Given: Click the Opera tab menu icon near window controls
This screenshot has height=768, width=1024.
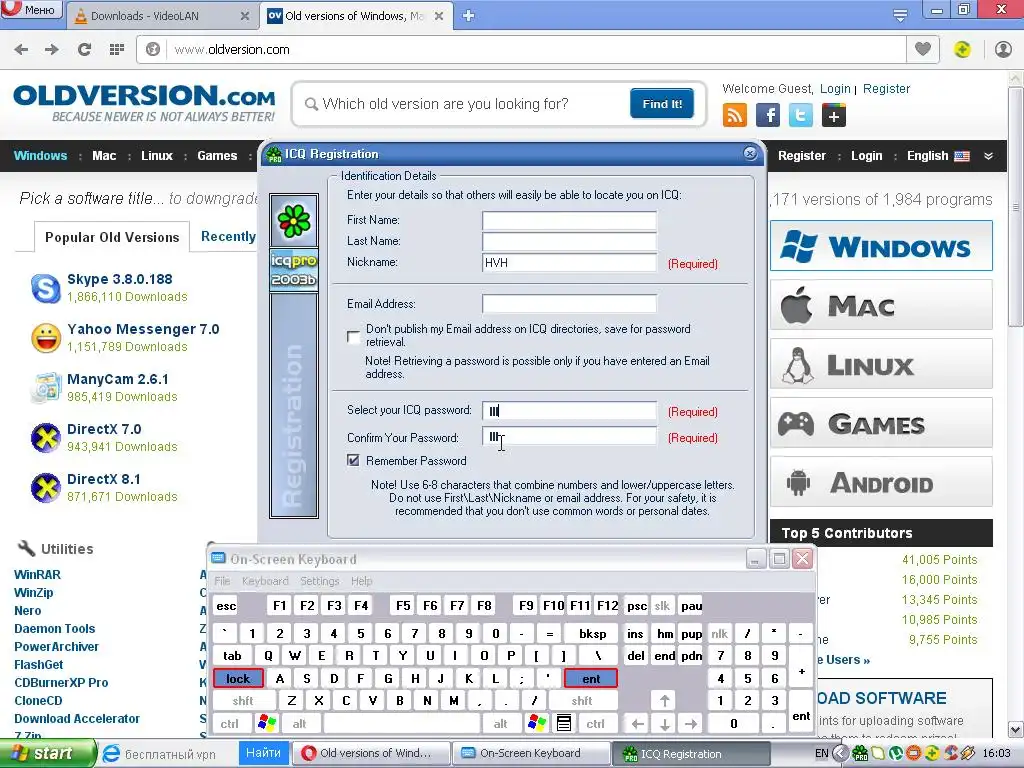Looking at the screenshot, I should point(900,14).
